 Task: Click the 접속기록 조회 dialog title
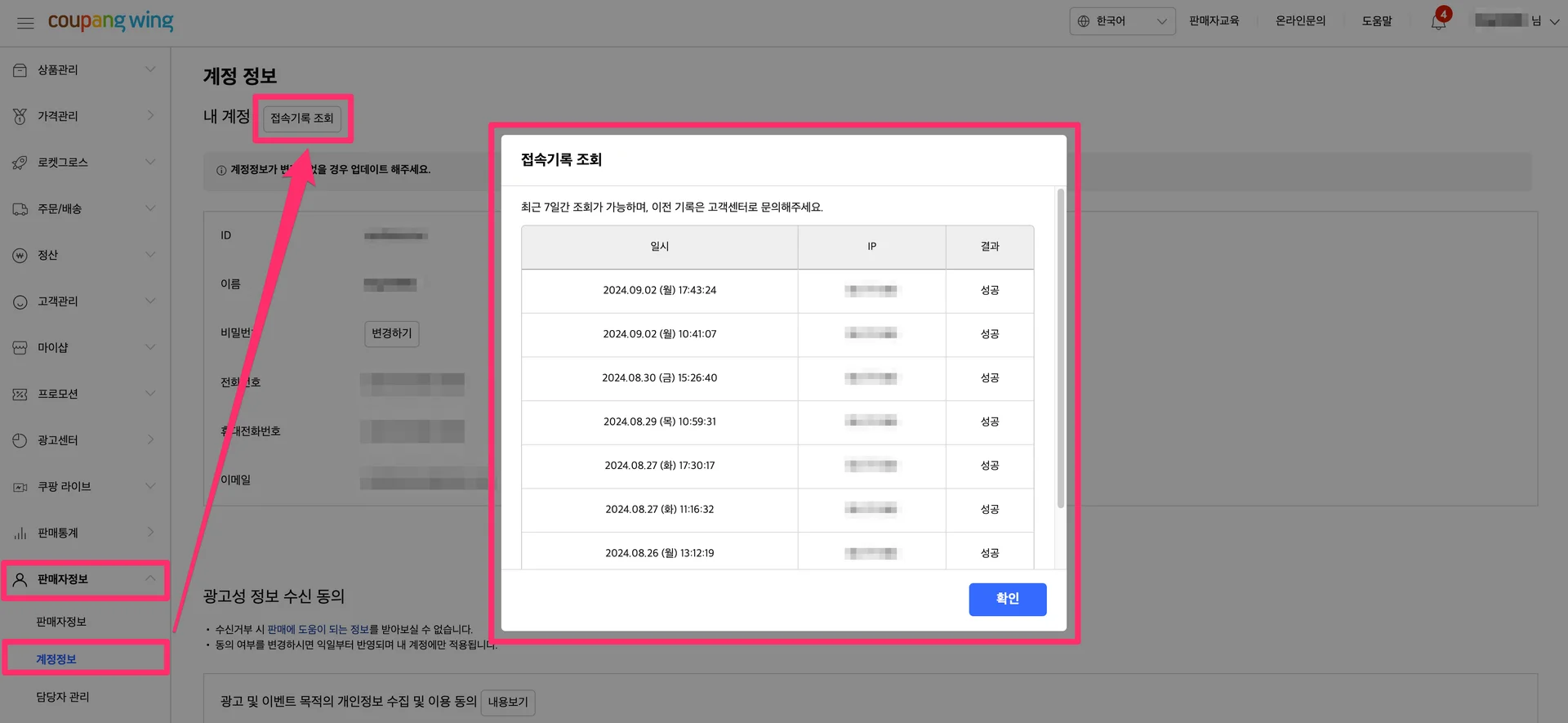click(x=561, y=160)
